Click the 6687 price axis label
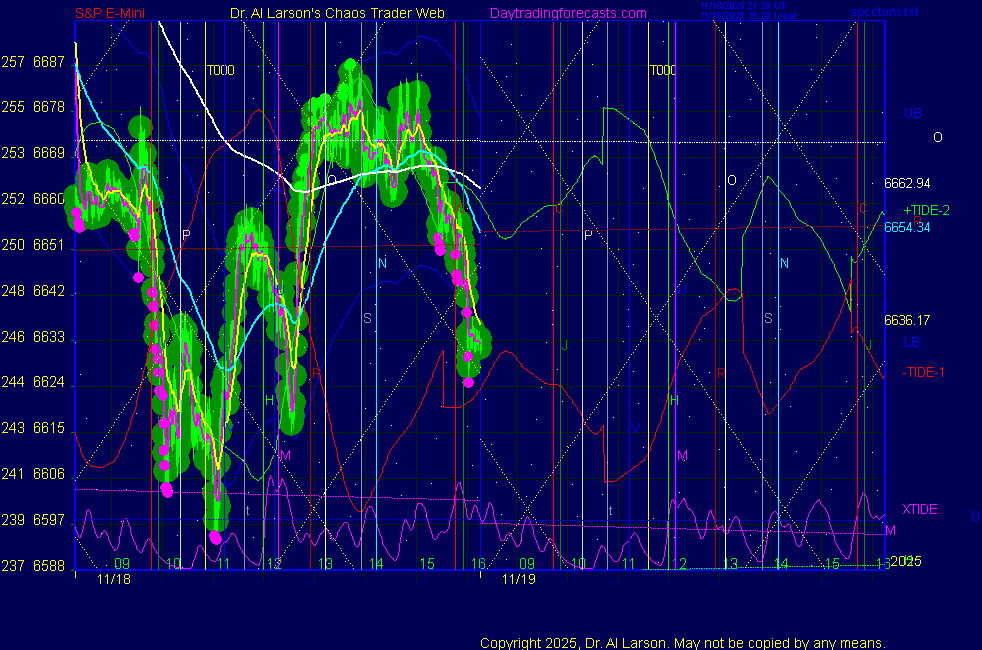982x650 pixels. 48,62
